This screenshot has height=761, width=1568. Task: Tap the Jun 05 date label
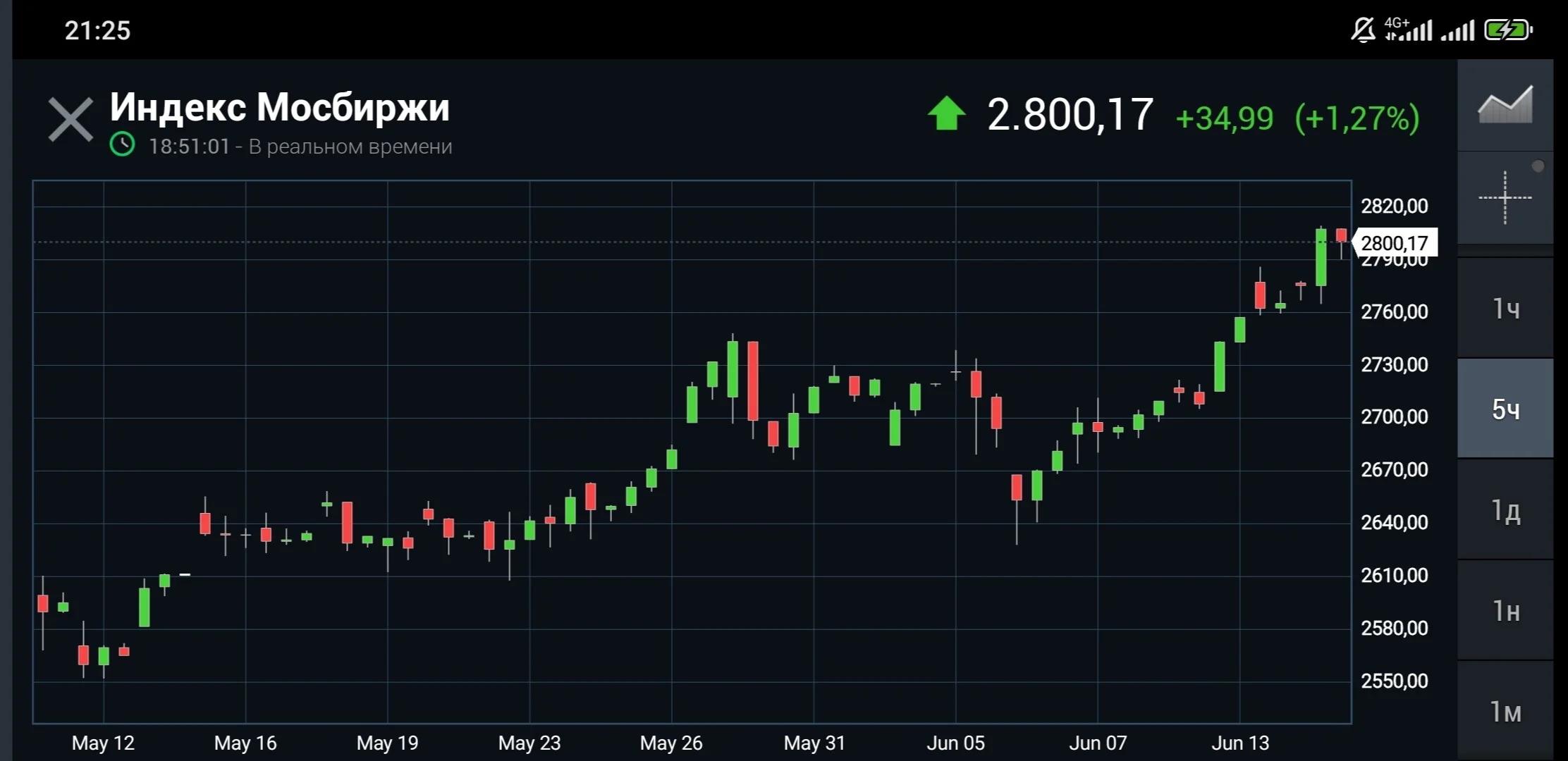click(956, 743)
